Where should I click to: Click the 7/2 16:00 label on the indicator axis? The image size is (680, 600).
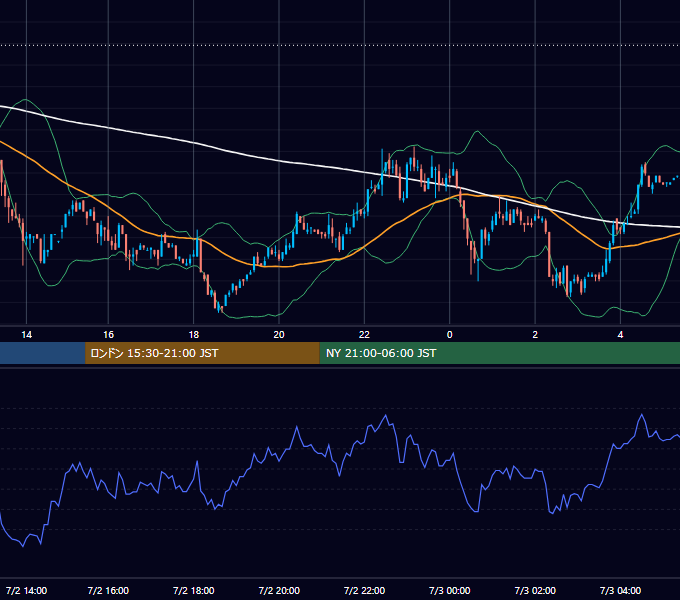108,590
